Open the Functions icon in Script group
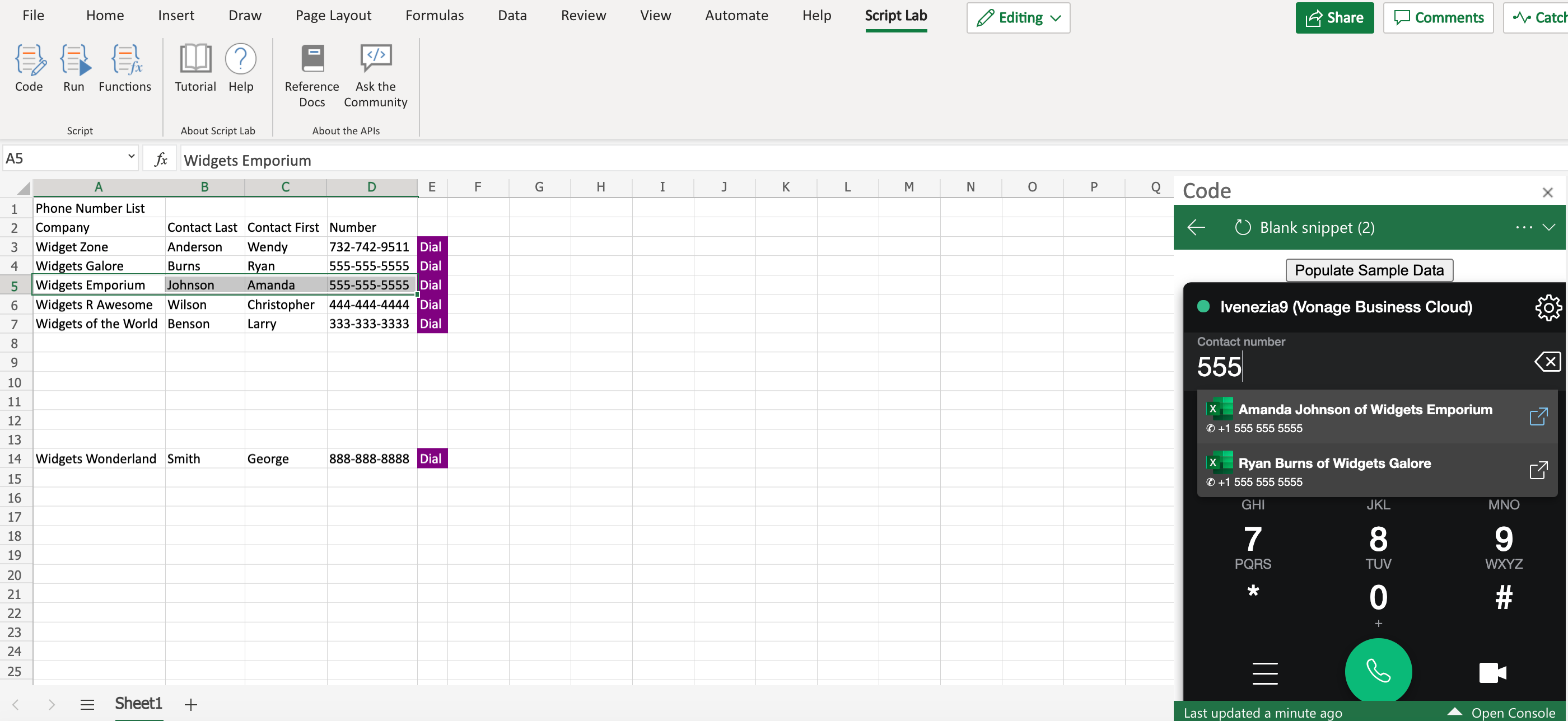Image resolution: width=1568 pixels, height=721 pixels. [x=125, y=68]
